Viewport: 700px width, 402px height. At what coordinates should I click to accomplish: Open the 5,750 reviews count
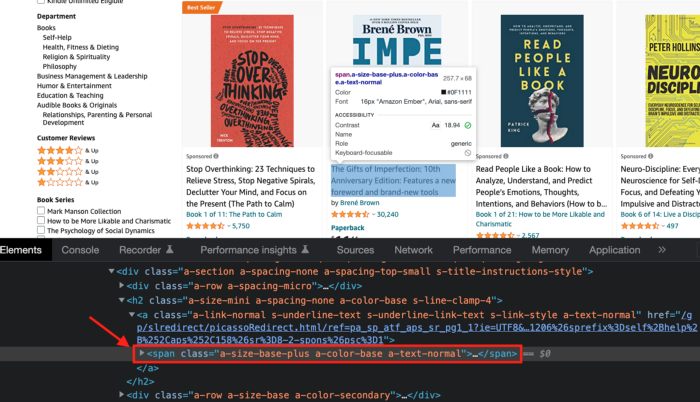241,226
